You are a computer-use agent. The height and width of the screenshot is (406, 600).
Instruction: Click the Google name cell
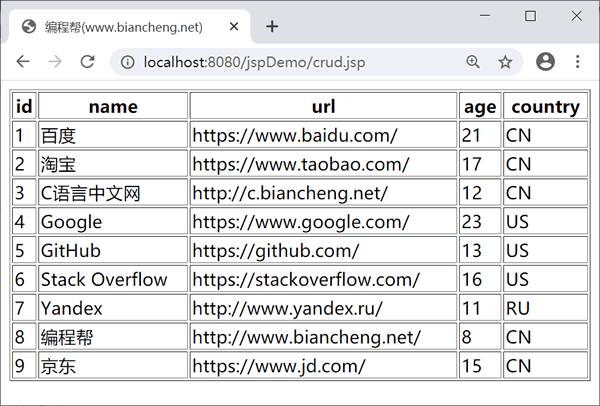(x=113, y=221)
